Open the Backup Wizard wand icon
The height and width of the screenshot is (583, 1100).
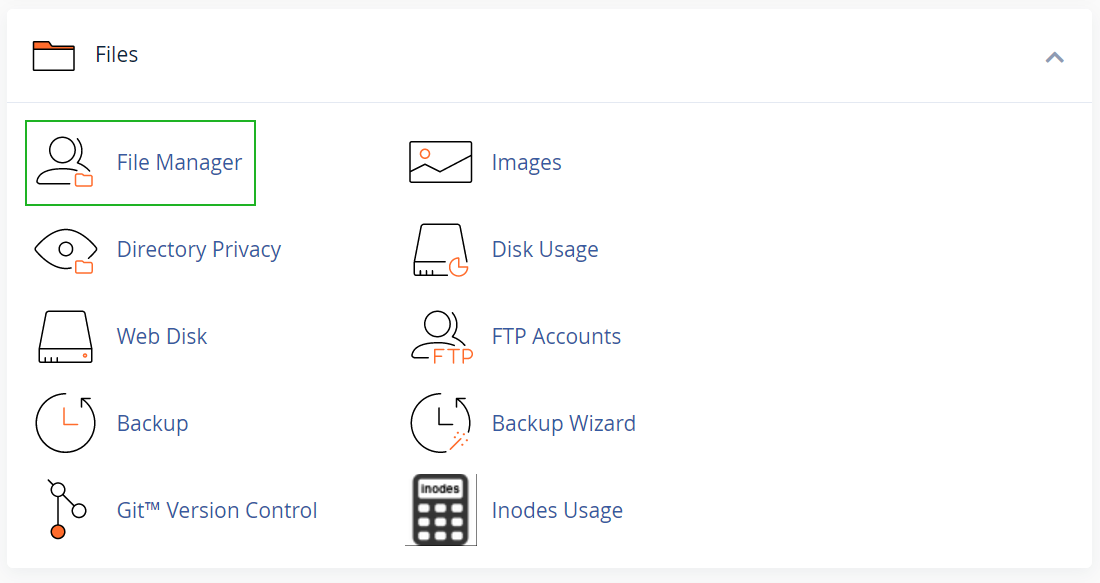441,423
